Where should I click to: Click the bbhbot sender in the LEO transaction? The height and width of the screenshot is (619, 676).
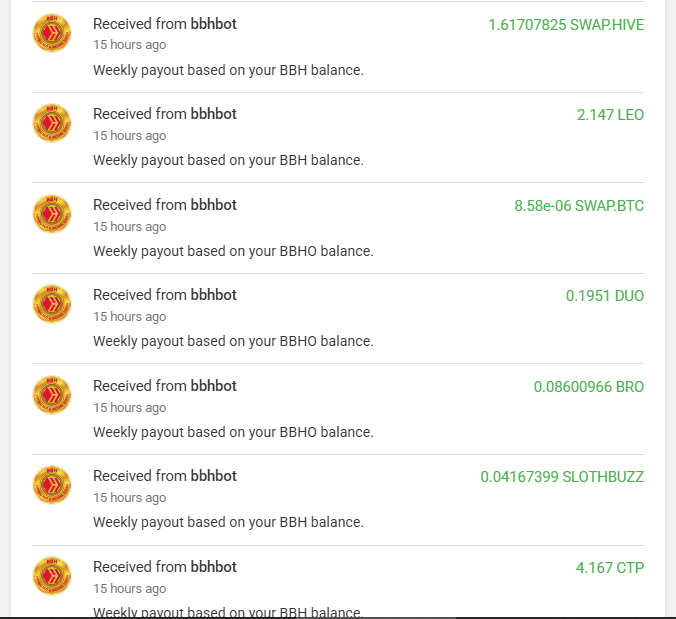pyautogui.click(x=213, y=114)
